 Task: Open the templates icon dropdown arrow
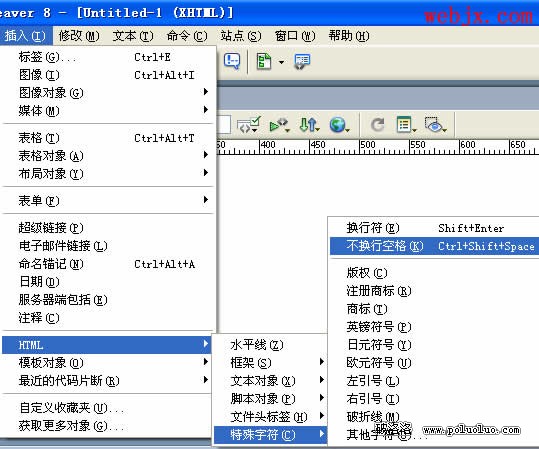281,62
